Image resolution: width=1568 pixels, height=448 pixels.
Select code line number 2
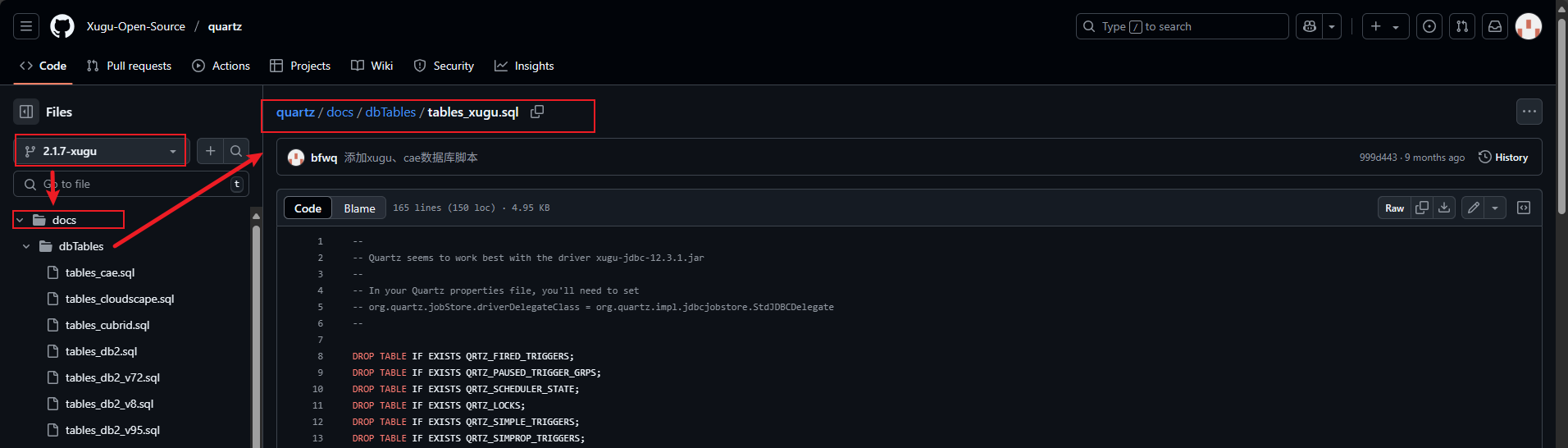(x=321, y=258)
